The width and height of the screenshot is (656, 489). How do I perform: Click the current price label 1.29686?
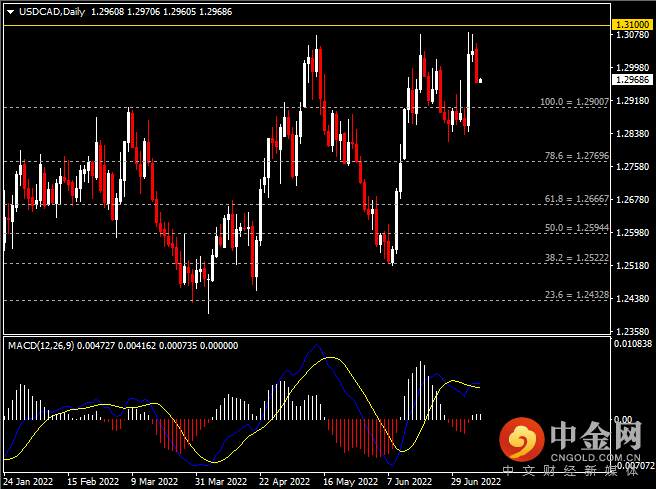(632, 79)
